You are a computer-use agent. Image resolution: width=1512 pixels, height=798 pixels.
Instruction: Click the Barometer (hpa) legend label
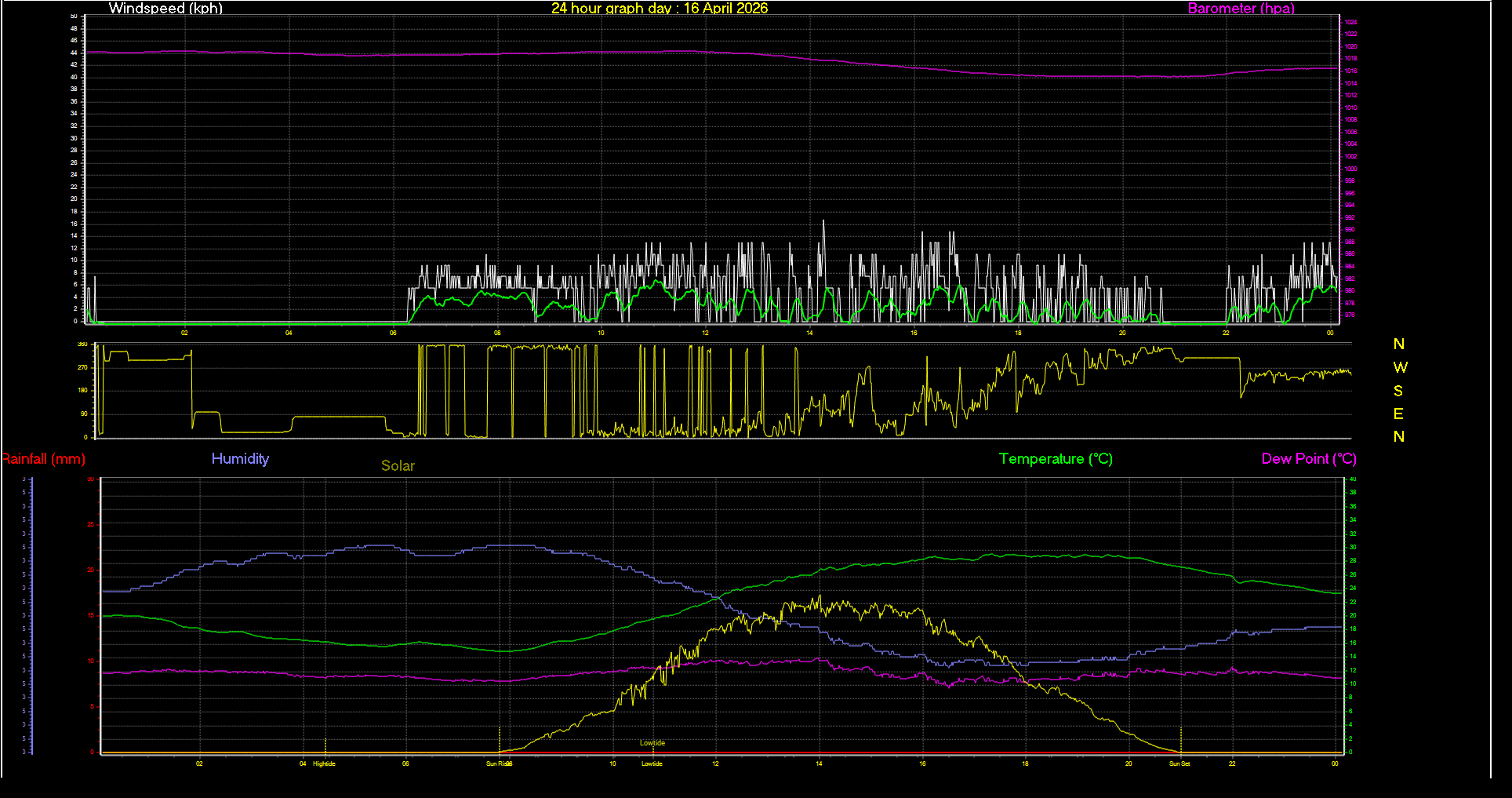(x=1241, y=9)
